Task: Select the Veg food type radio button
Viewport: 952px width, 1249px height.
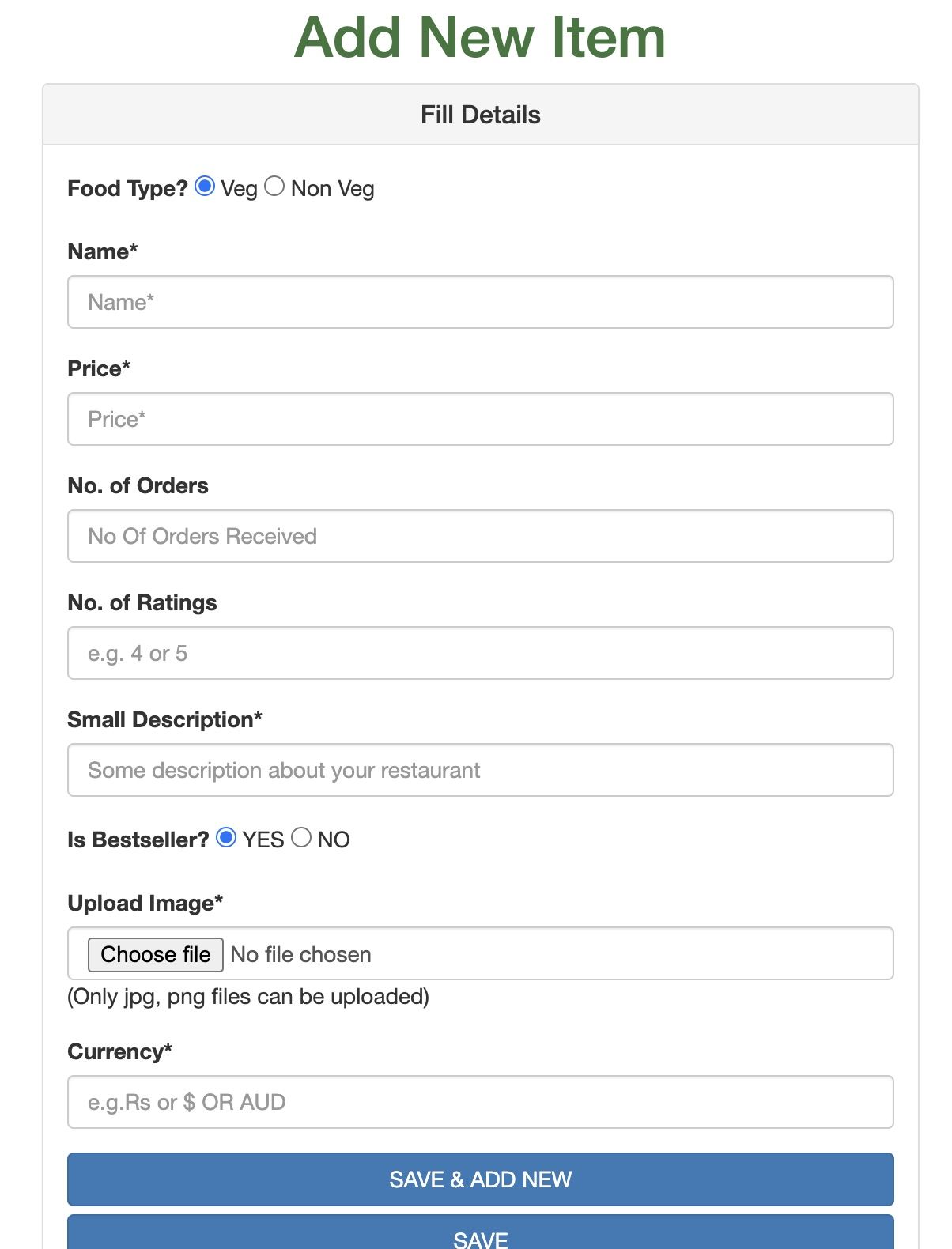Action: tap(205, 187)
